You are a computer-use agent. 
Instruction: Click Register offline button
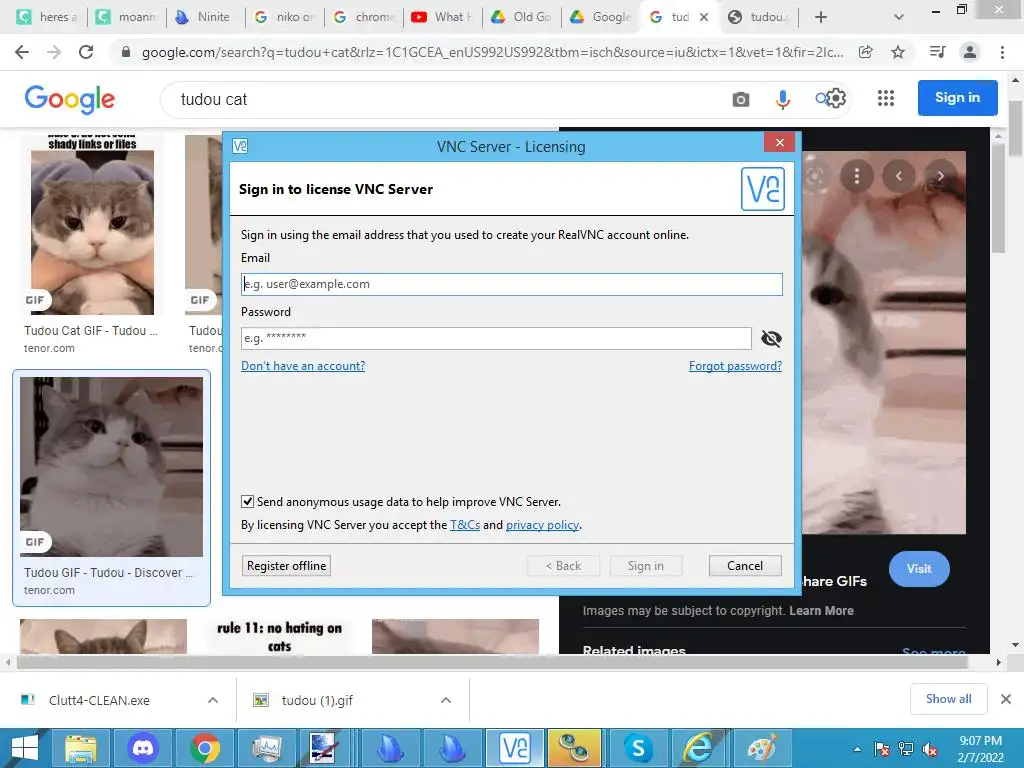286,566
